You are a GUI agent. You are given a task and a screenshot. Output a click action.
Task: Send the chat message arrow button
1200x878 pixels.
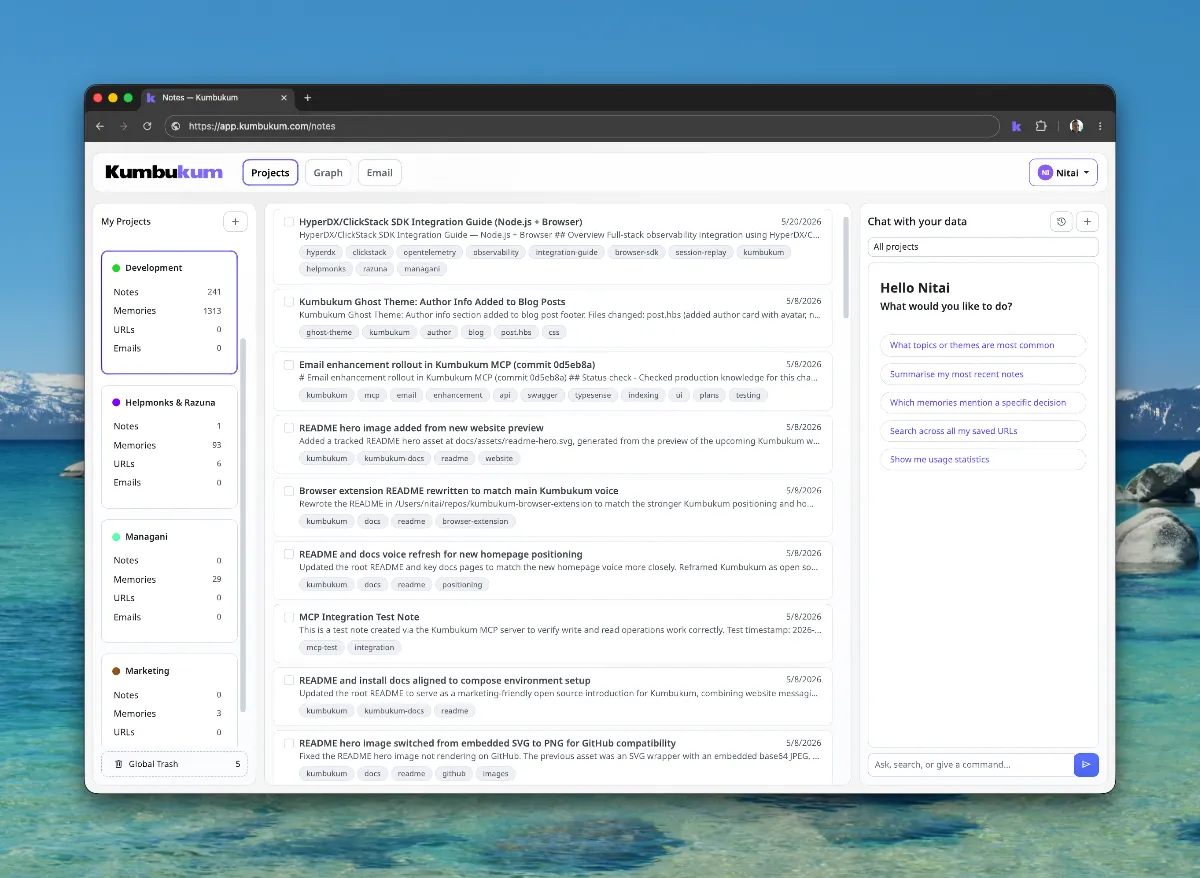(x=1086, y=764)
